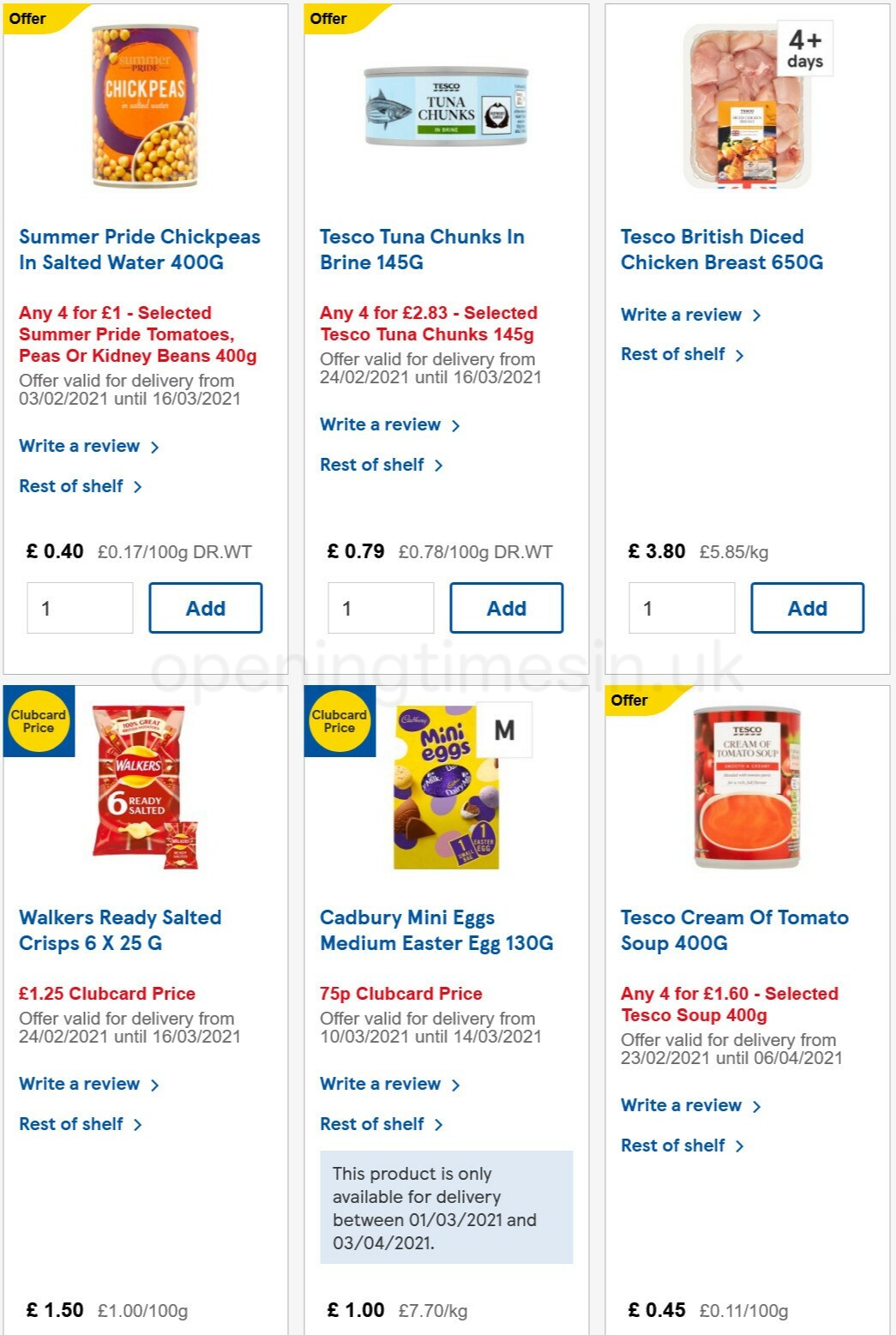Add Tesco Tuna Chunks In Brine to basket

(507, 607)
